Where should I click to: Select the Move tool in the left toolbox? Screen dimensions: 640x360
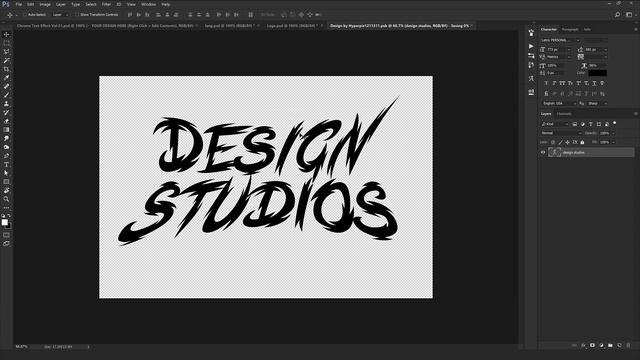point(6,35)
